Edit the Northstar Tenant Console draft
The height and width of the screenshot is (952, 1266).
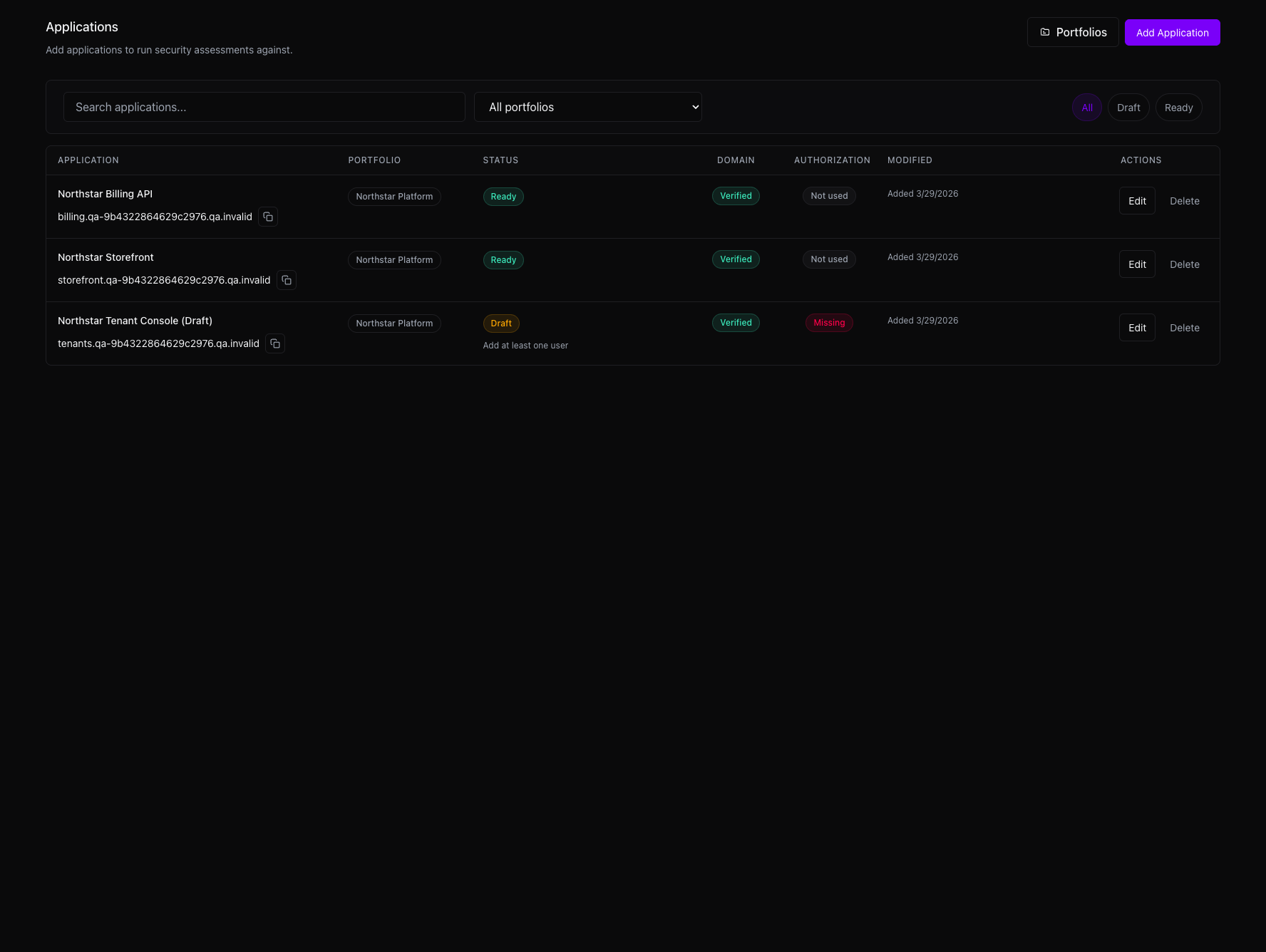coord(1137,328)
